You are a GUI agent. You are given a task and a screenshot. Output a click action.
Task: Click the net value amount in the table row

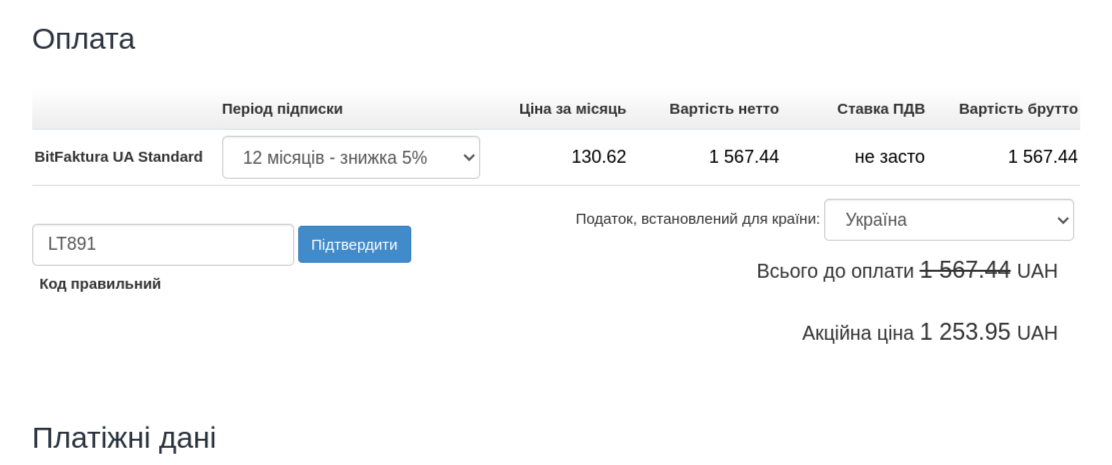tap(743, 157)
